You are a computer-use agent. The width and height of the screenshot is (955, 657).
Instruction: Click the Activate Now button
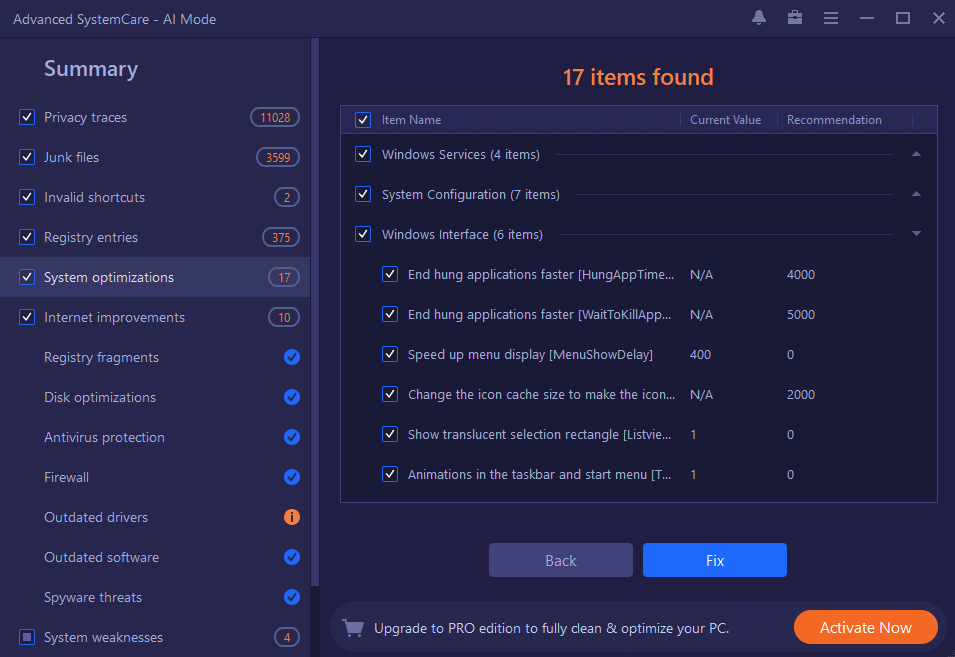[865, 628]
